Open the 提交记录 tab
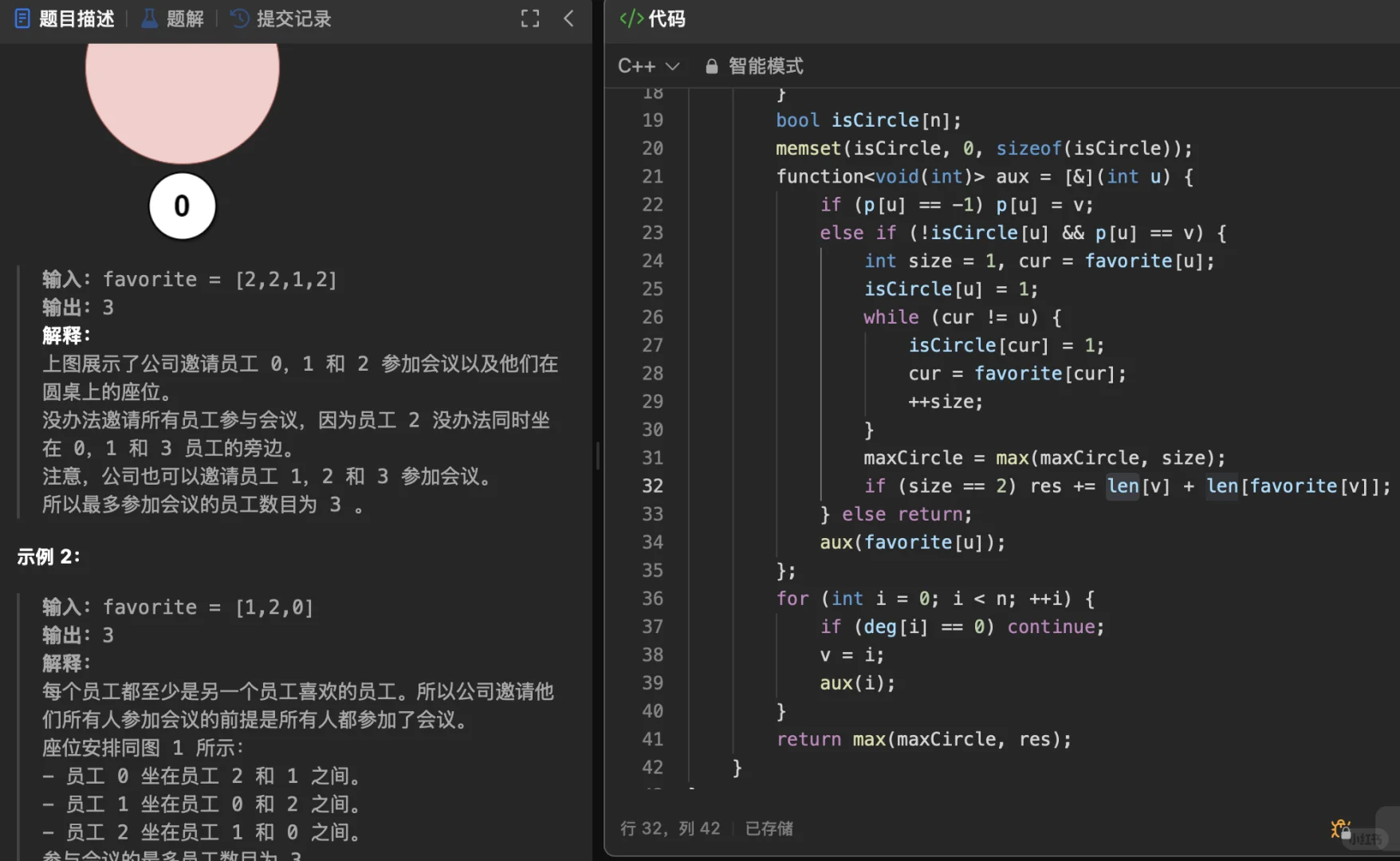 (281, 18)
